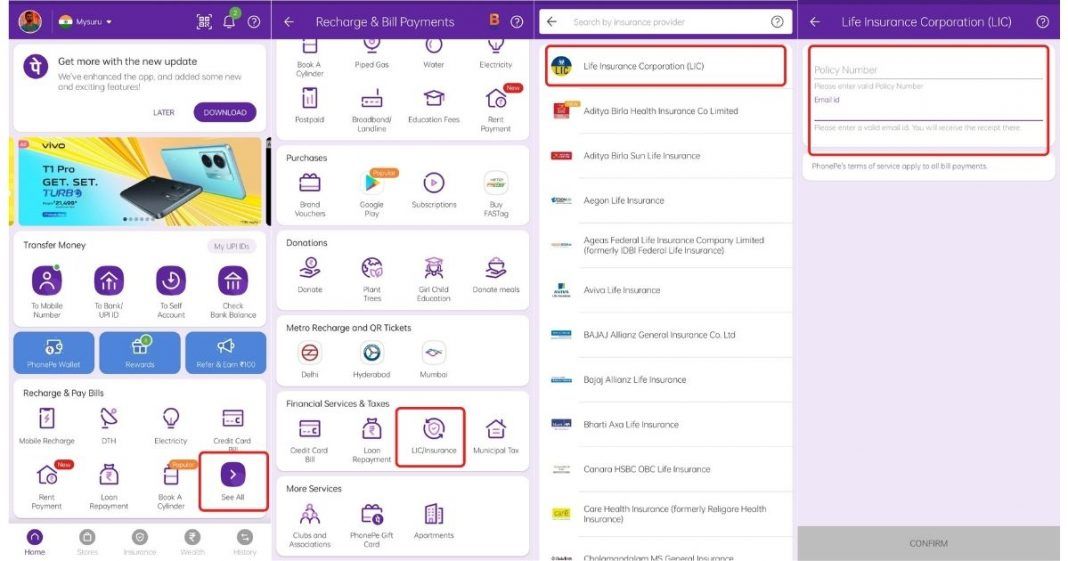Tap the profile picture avatar
The width and height of the screenshot is (1068, 561).
(29, 22)
